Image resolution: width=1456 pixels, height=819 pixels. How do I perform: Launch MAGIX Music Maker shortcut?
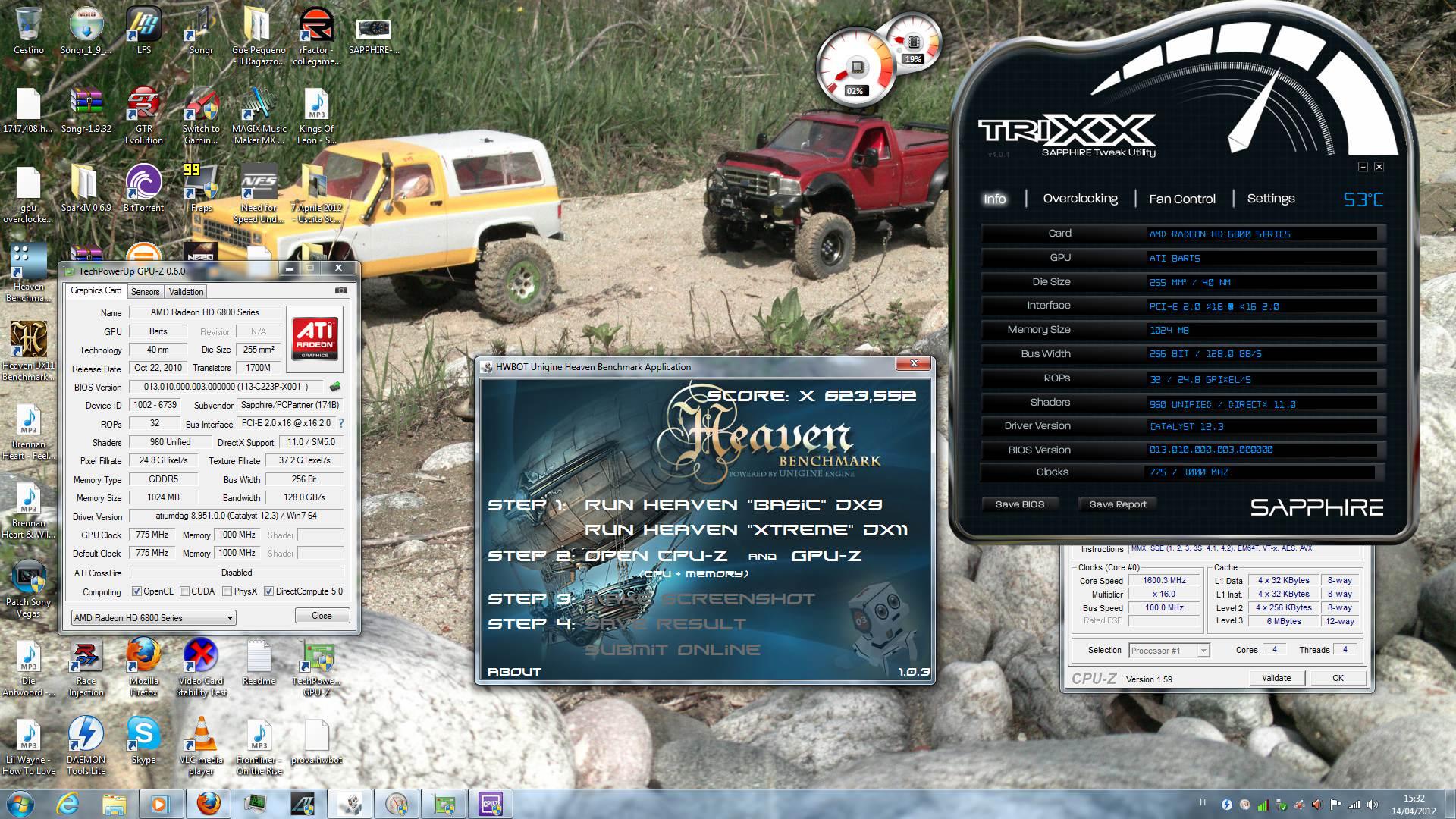259,115
